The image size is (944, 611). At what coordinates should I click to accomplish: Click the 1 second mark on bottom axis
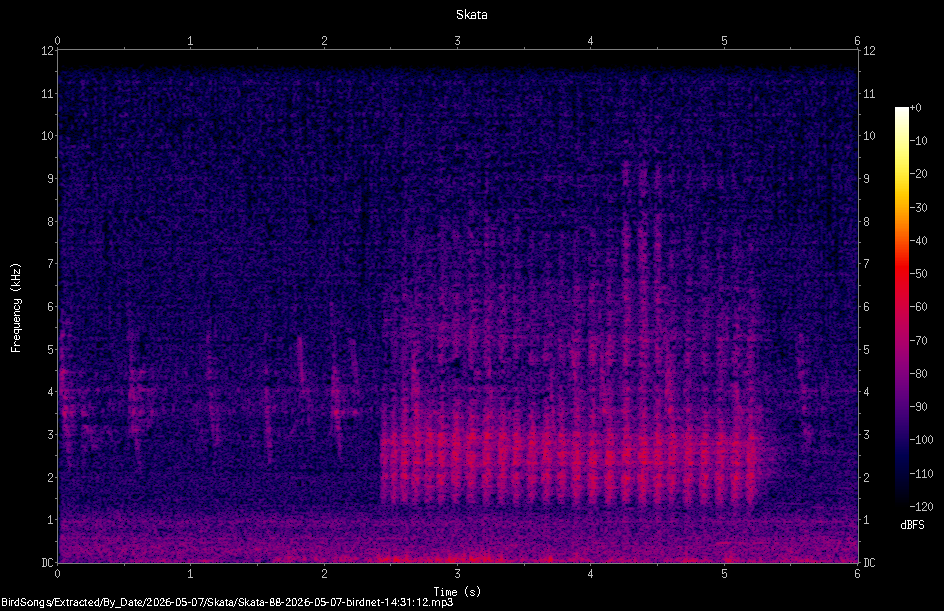pyautogui.click(x=190, y=574)
